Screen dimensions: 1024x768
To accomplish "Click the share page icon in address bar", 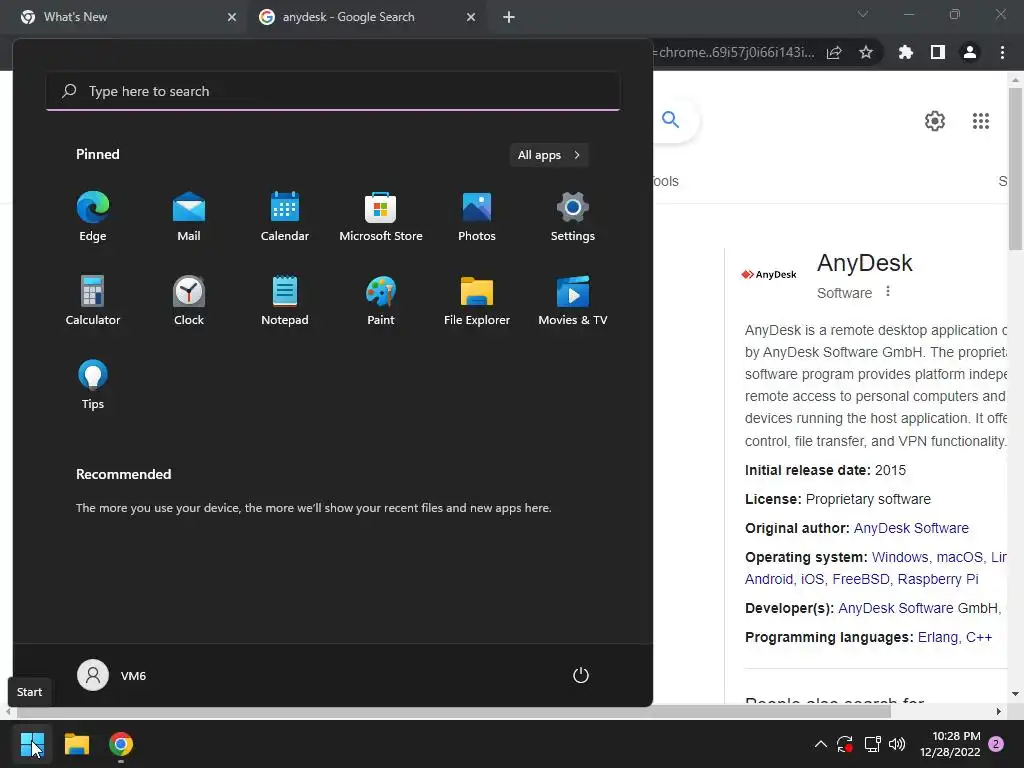I will tap(834, 52).
